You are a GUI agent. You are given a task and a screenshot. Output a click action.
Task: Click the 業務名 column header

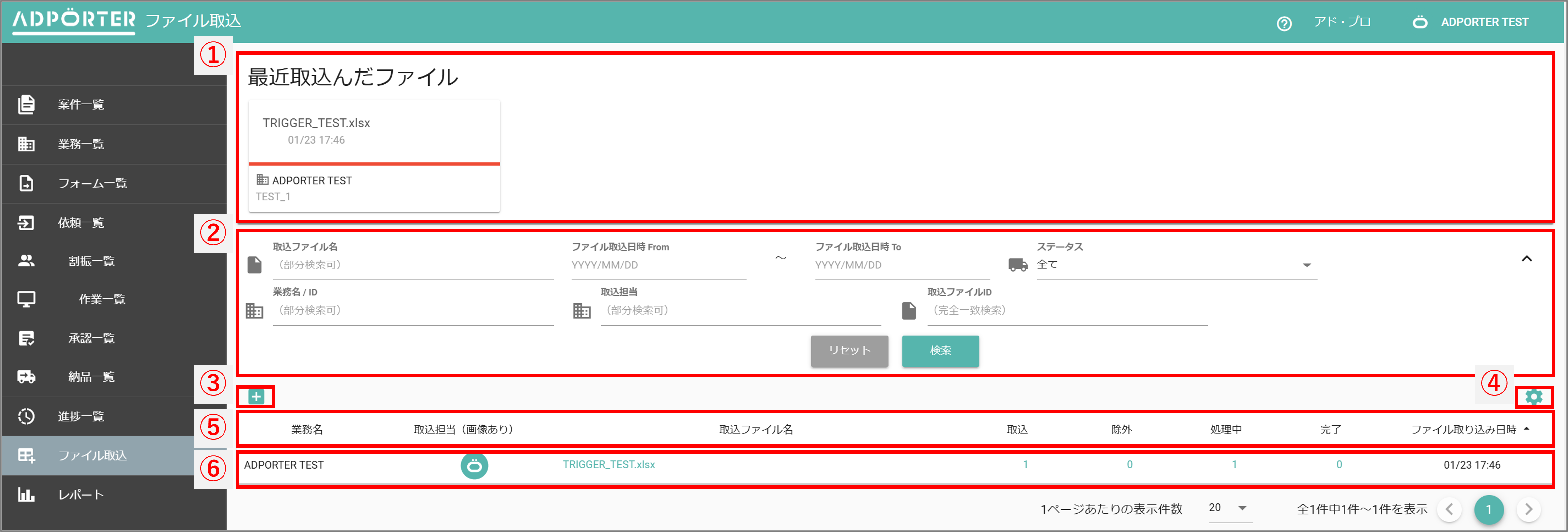coord(307,430)
